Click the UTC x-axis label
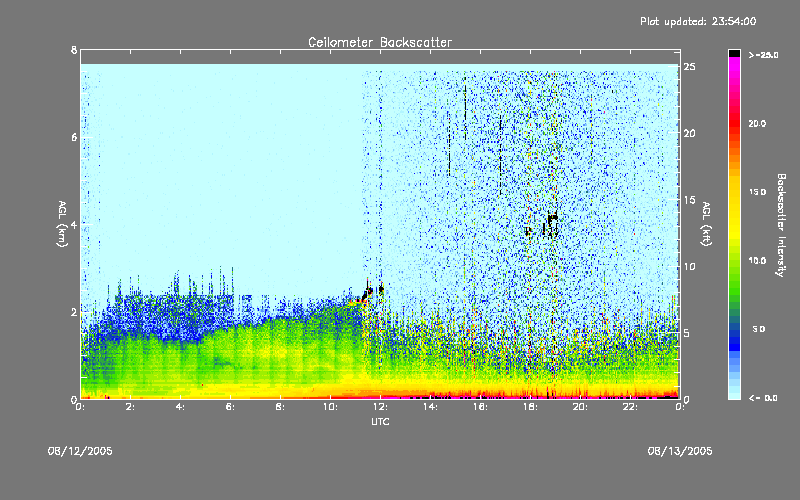Screen dimensions: 800x500 tap(380, 421)
